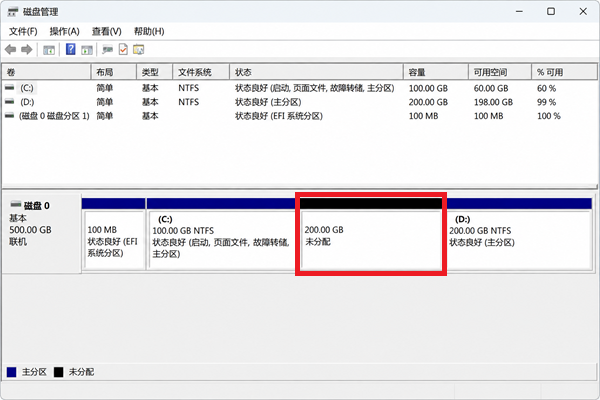
Task: Click the folder view settings toolbar icon
Action: pyautogui.click(x=139, y=49)
